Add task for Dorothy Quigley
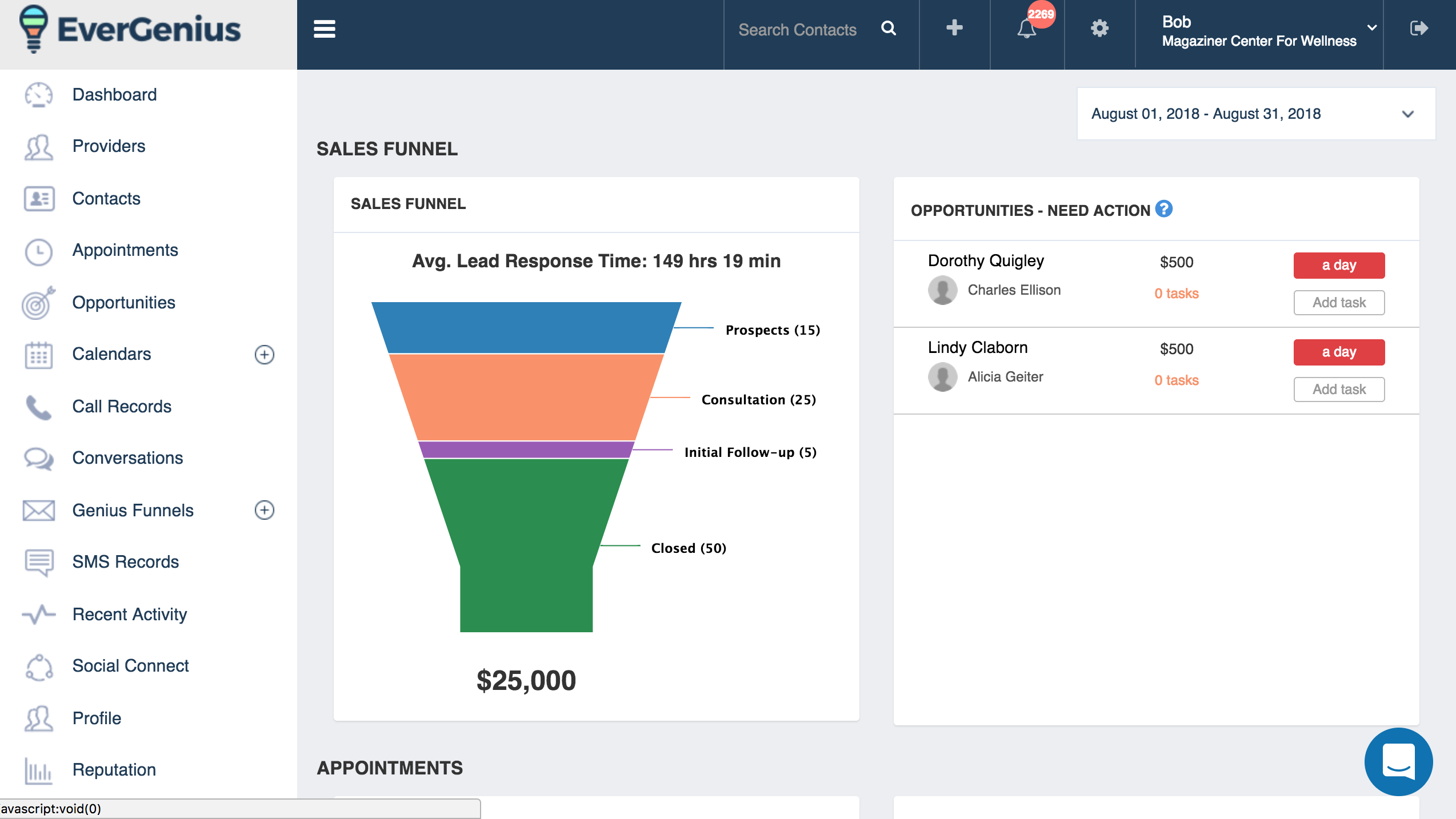This screenshot has height=819, width=1456. tap(1338, 303)
